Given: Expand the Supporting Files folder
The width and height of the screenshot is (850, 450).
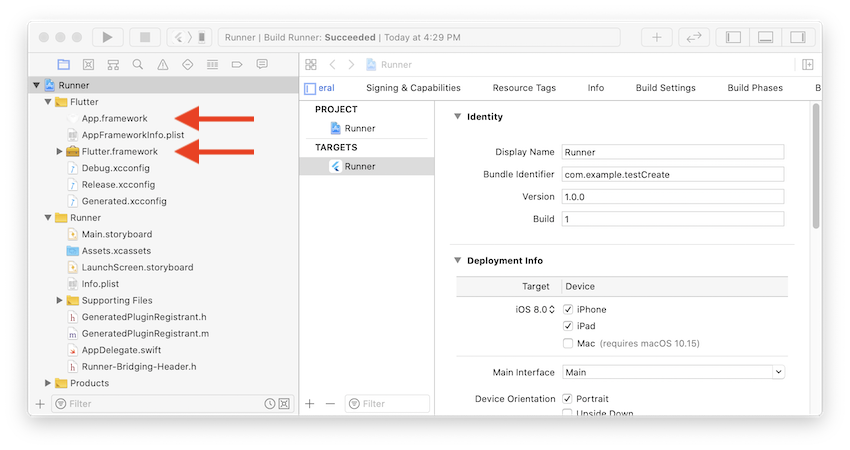Looking at the screenshot, I should point(59,300).
